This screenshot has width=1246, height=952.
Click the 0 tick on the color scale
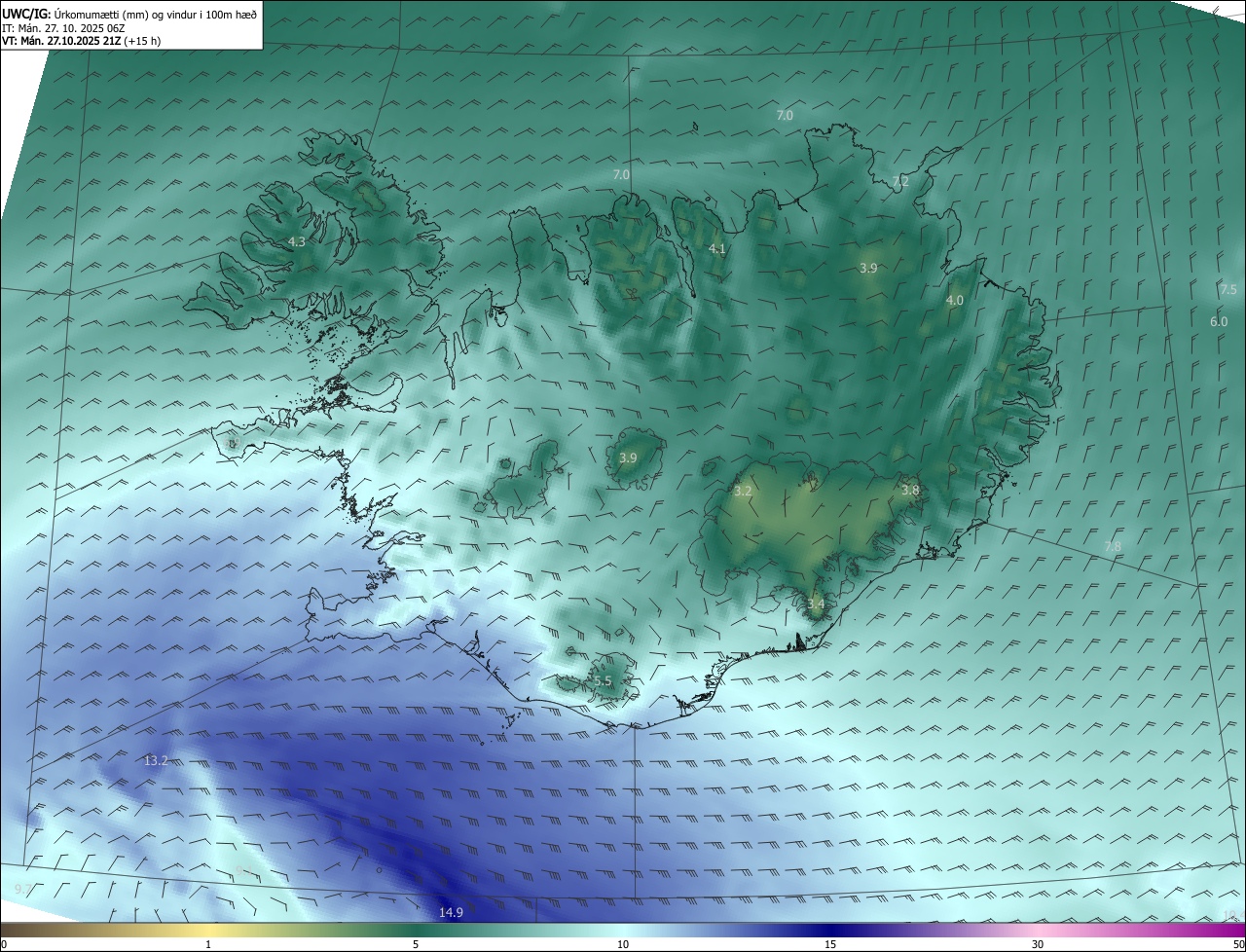point(4,944)
